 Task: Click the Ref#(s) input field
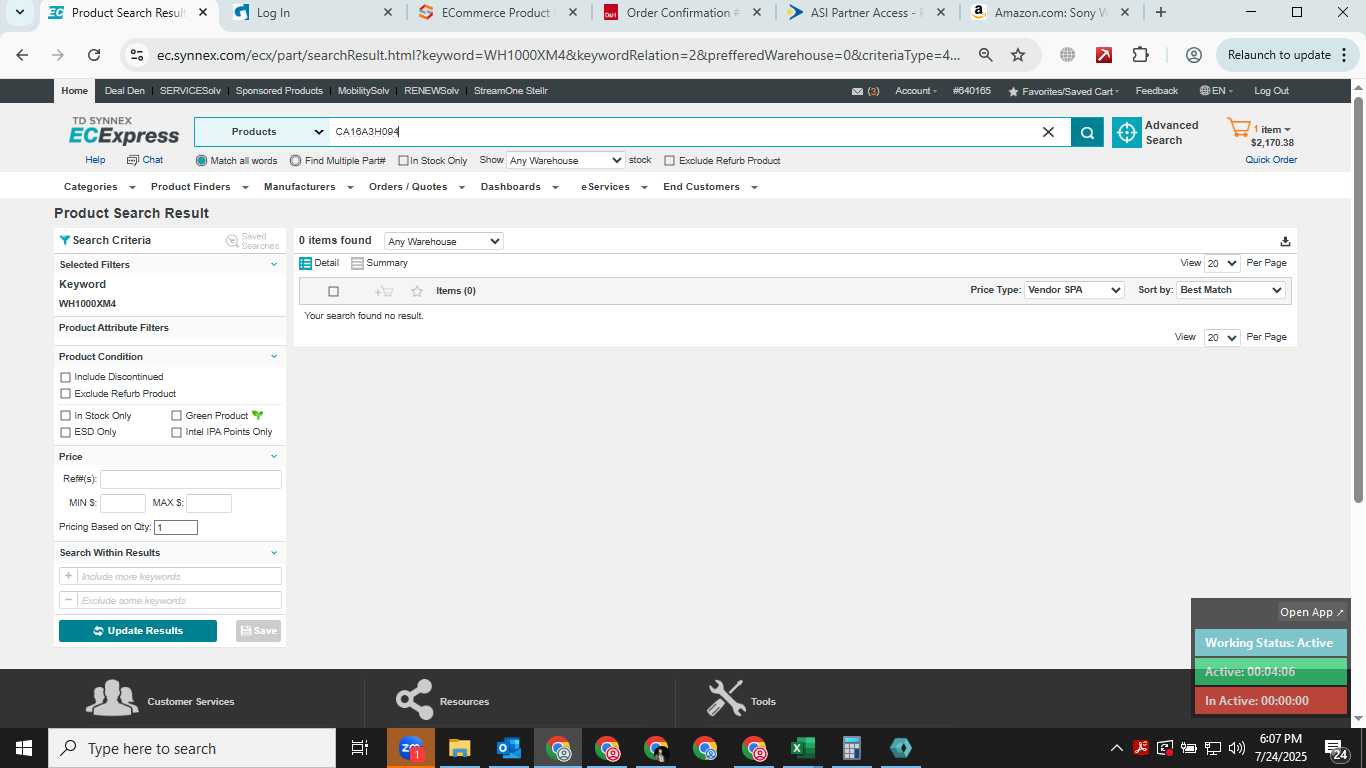coord(190,479)
